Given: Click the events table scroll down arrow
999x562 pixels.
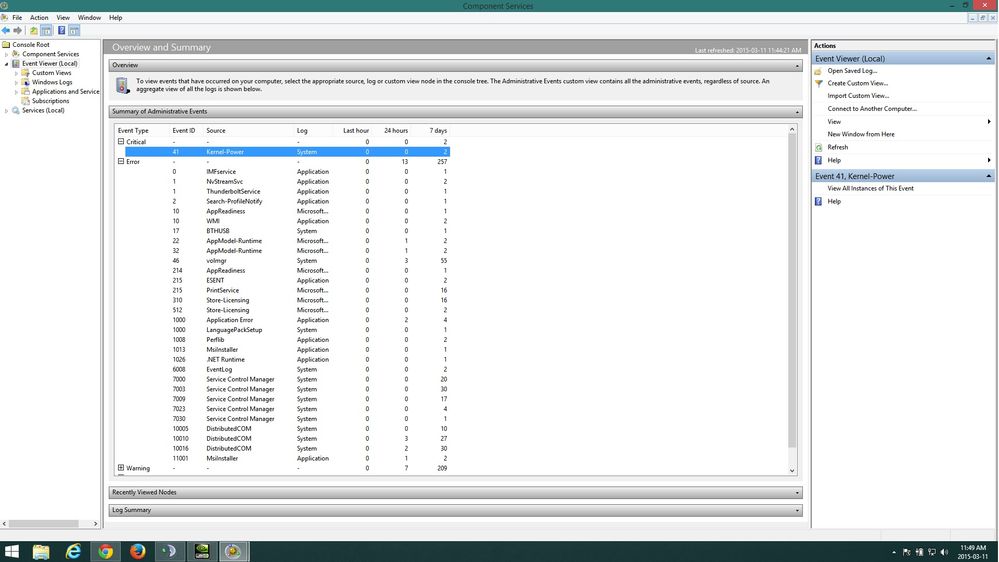Looking at the screenshot, I should click(792, 471).
